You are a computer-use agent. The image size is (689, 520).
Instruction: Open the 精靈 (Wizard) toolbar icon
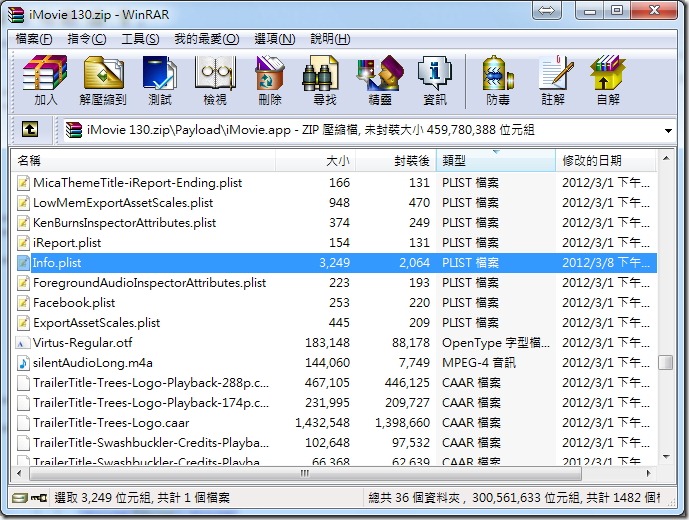(380, 80)
